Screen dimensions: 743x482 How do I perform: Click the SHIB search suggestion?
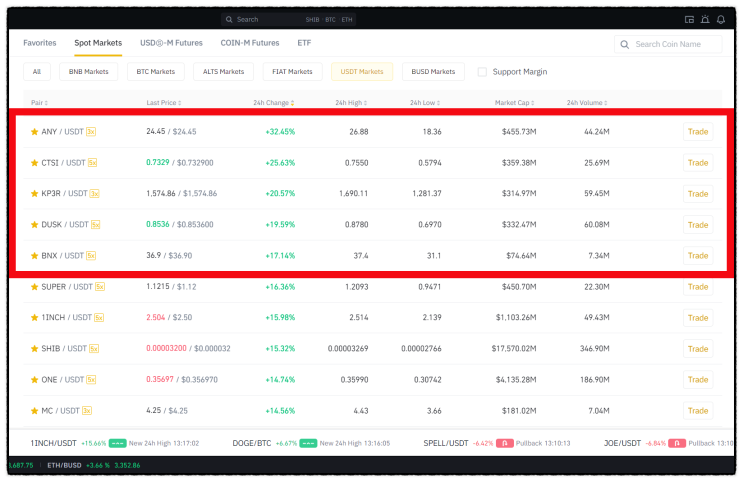[x=312, y=19]
